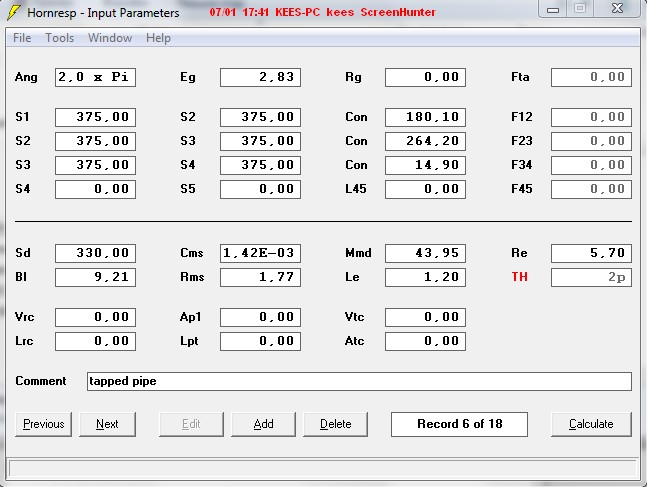Screen dimensions: 647x487
Task: Click the L45 input field
Action: point(425,189)
